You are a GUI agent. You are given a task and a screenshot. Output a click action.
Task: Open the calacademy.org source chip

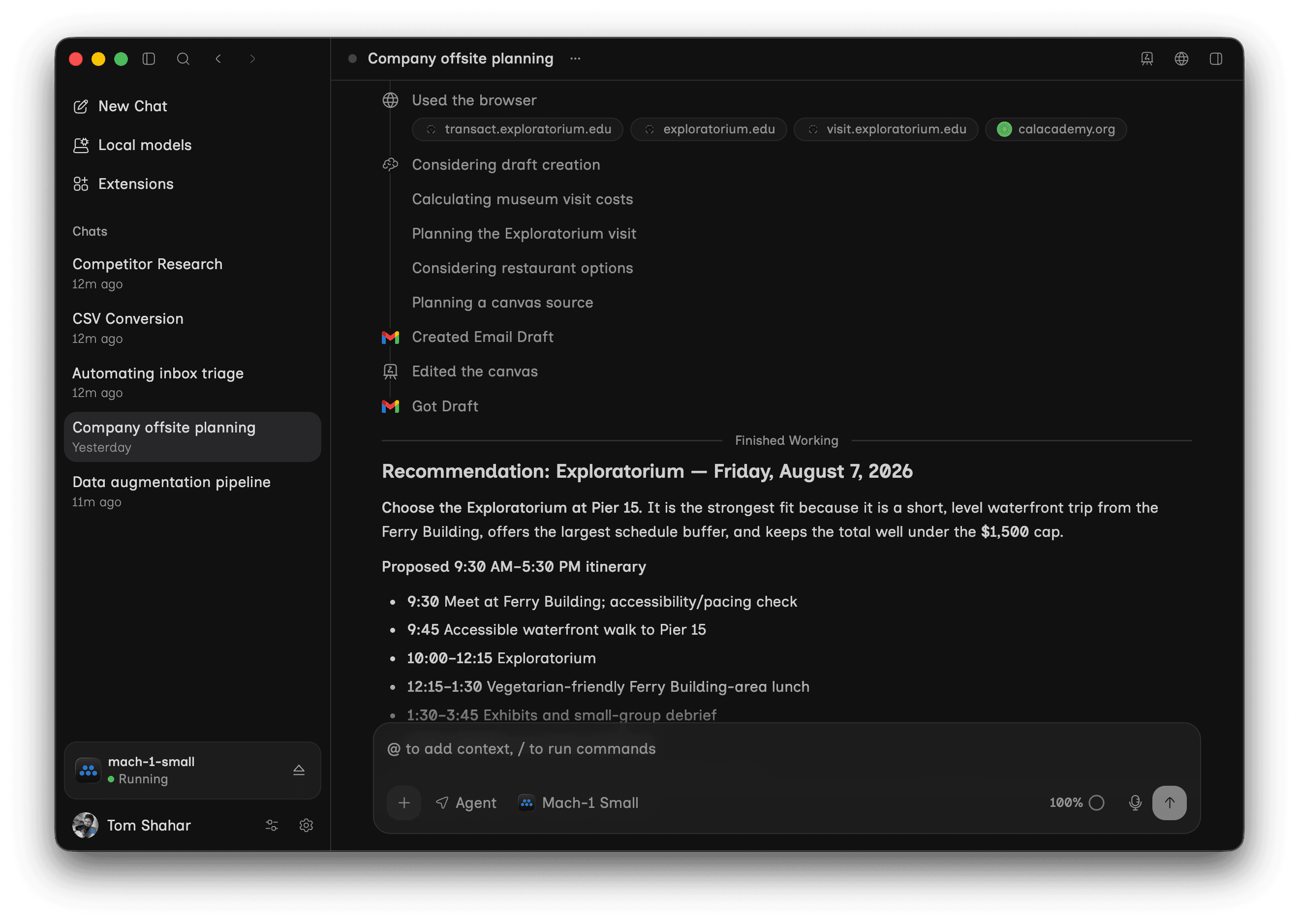coord(1056,129)
